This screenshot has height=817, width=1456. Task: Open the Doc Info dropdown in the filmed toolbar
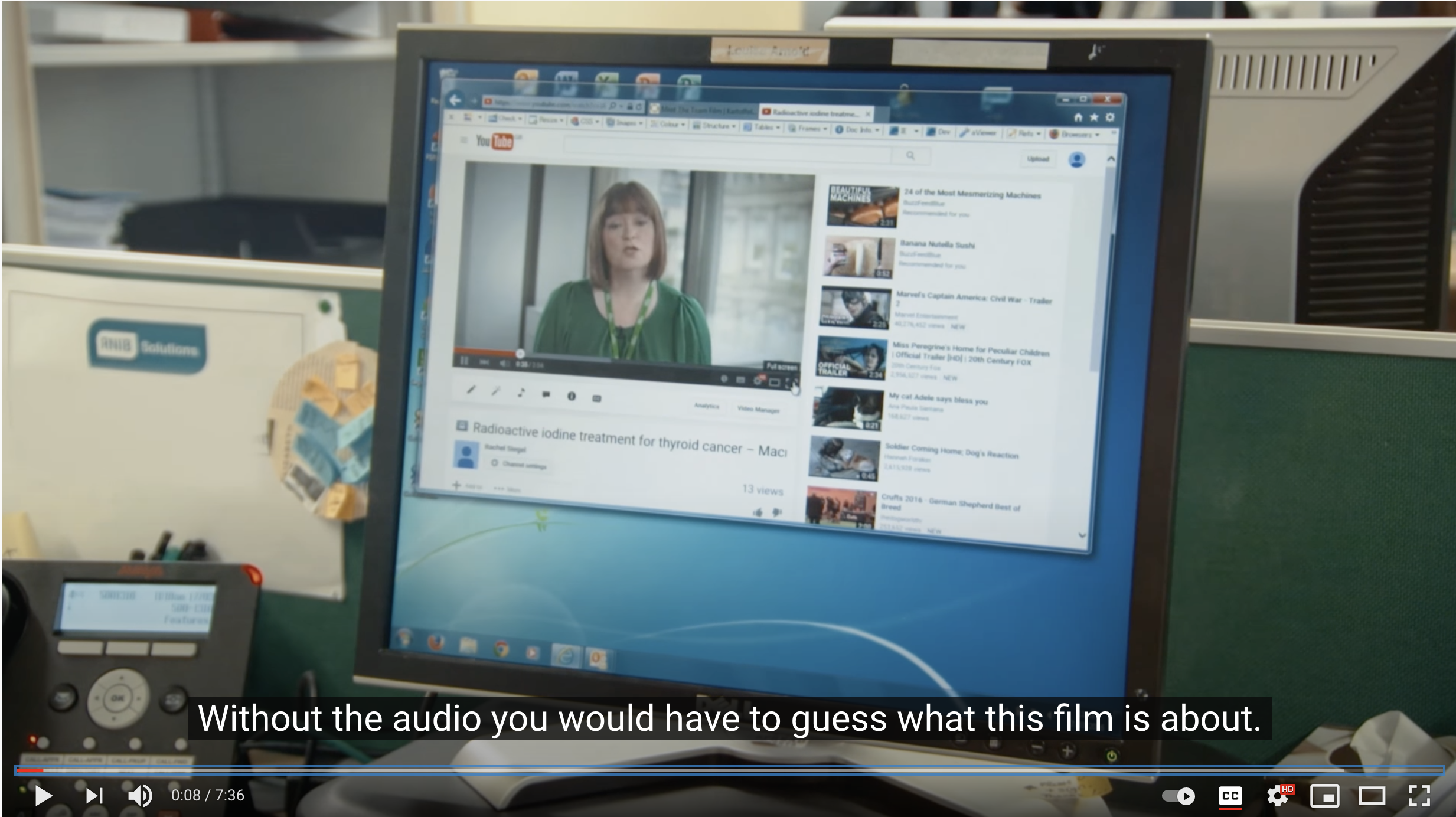[857, 129]
